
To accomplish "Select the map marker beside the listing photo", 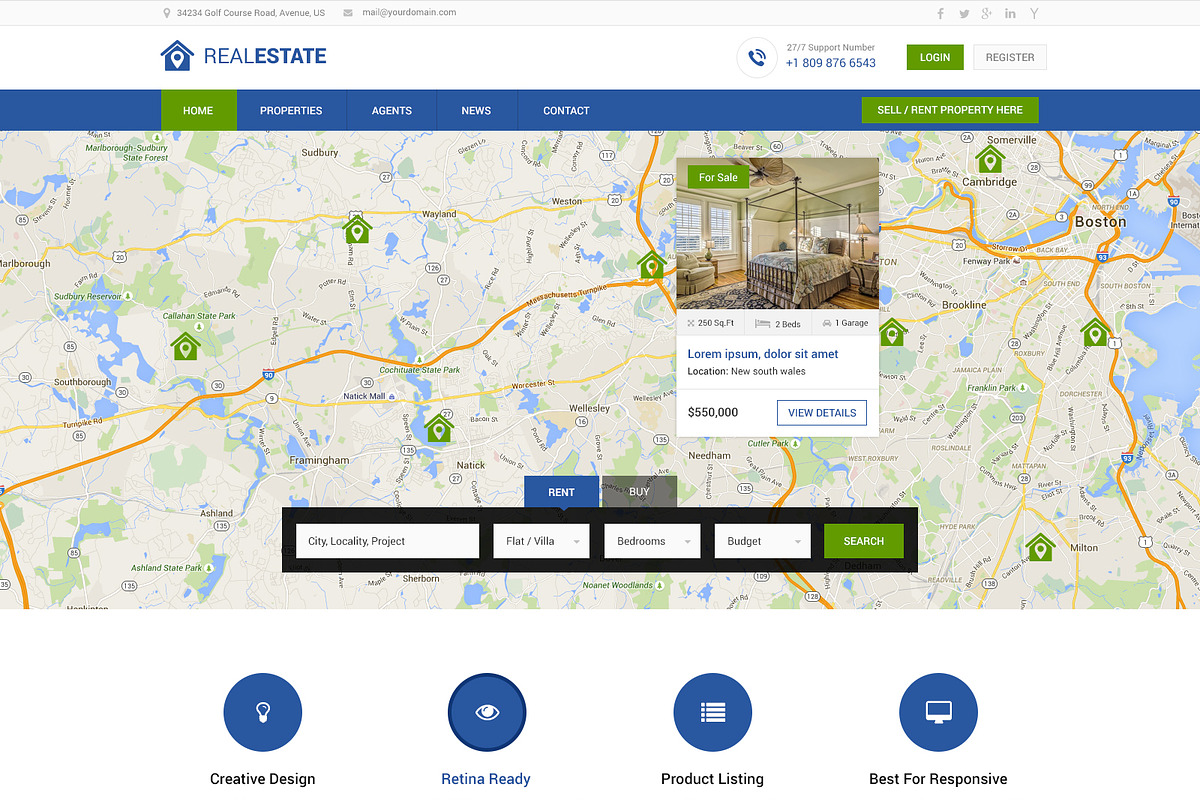I will (x=652, y=265).
